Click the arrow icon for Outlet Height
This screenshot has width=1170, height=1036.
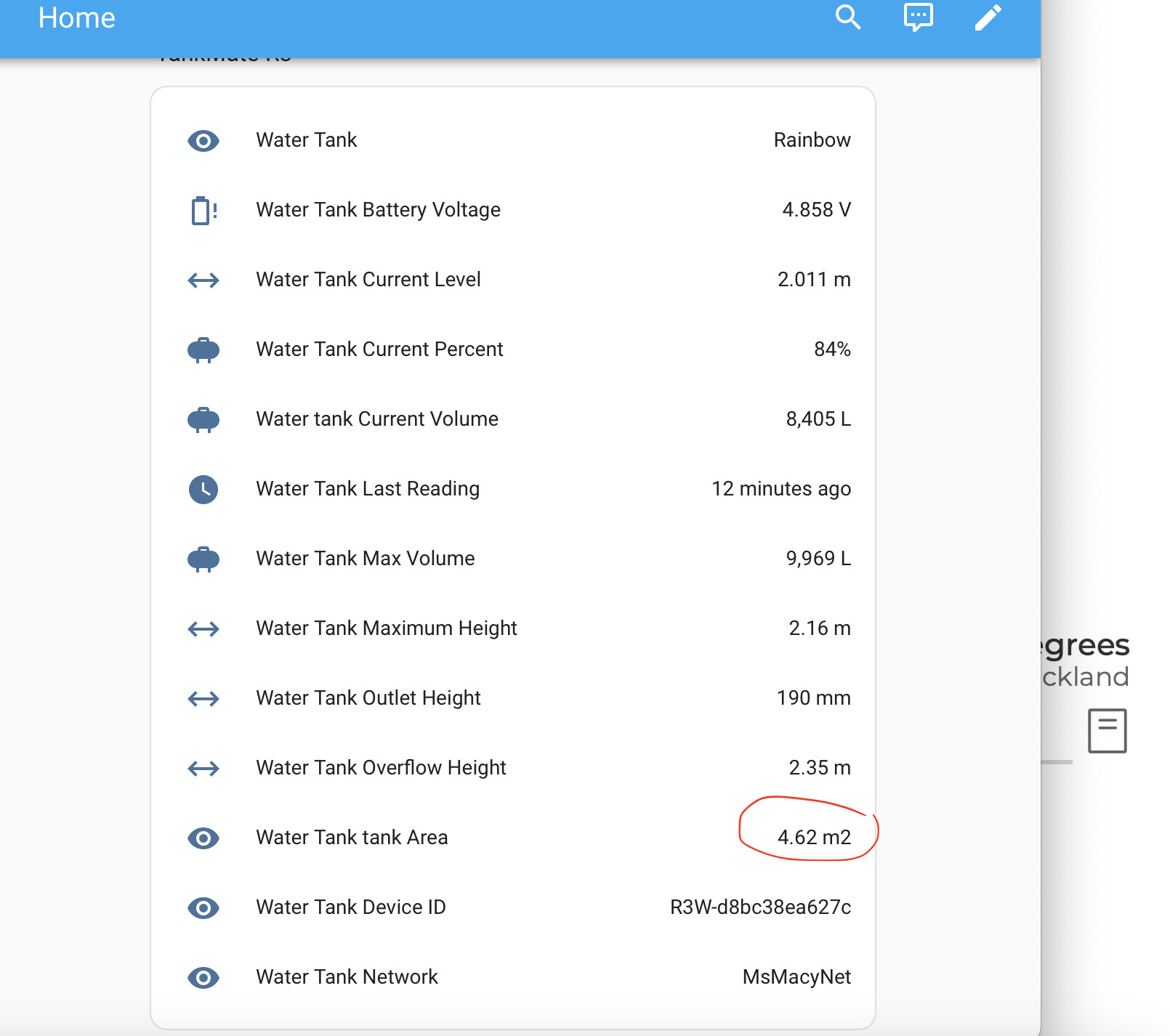(x=203, y=699)
